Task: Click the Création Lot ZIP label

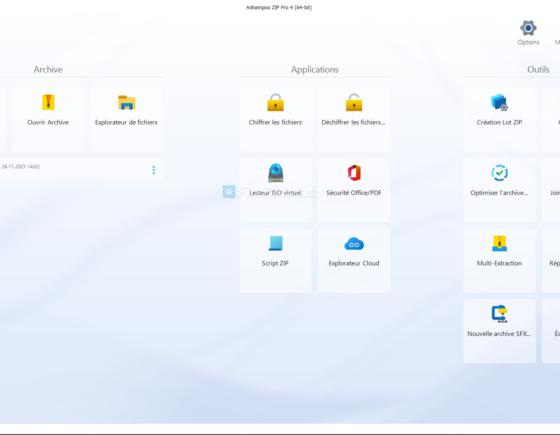Action: coord(499,122)
